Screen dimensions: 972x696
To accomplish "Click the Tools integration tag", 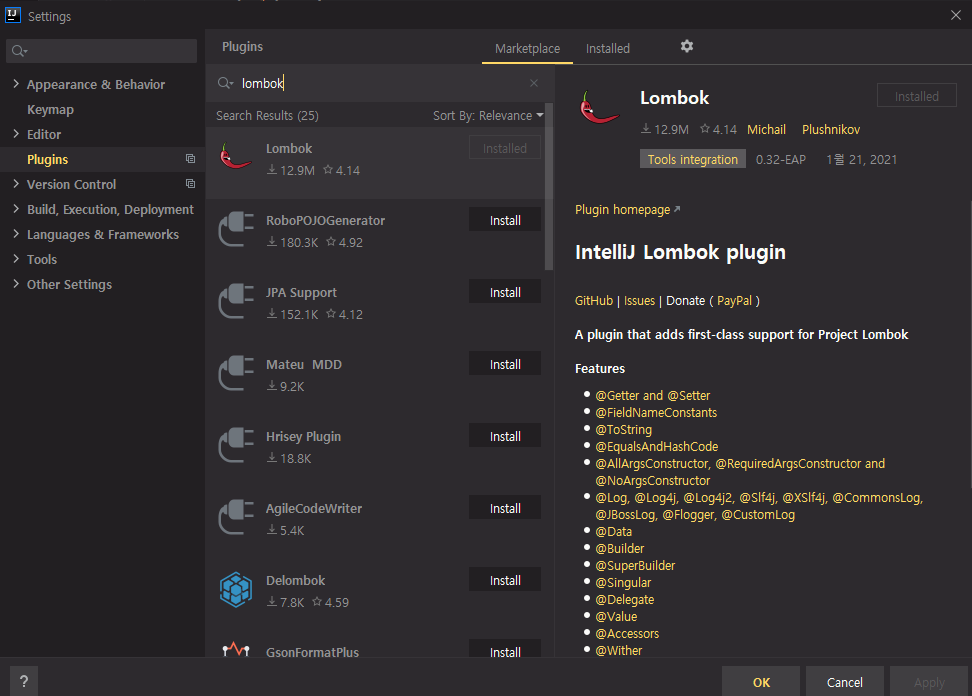I will coord(692,159).
